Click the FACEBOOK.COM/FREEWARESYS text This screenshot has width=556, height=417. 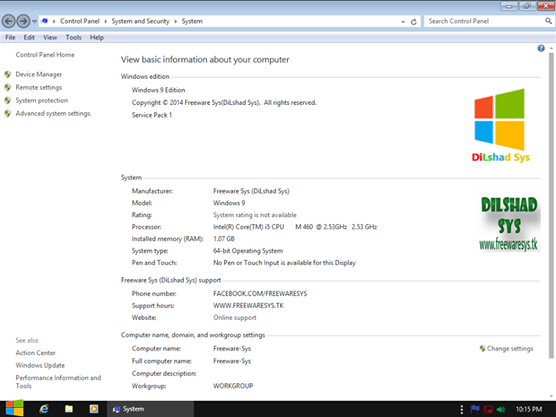(x=260, y=294)
